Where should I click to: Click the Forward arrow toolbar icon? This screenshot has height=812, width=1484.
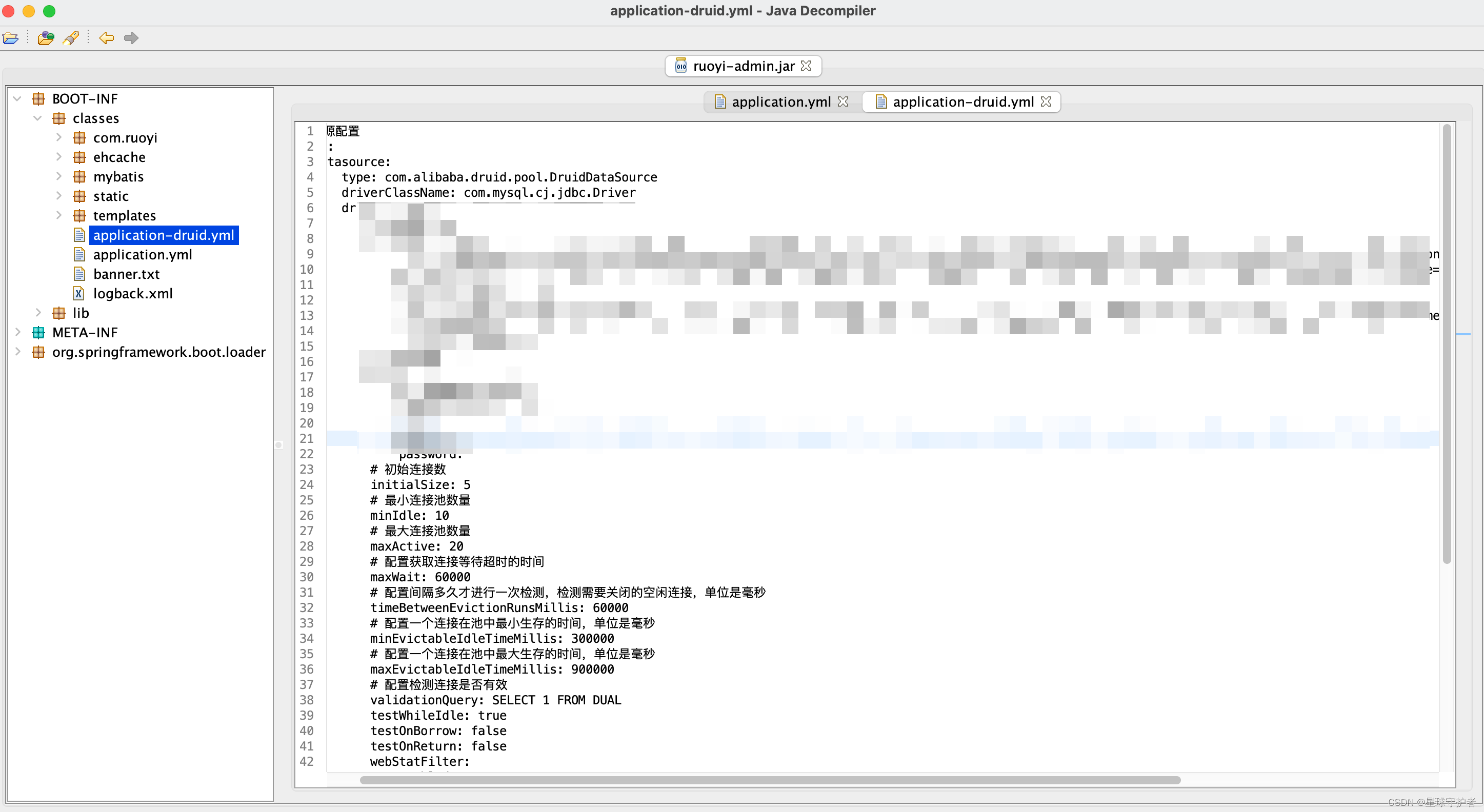pyautogui.click(x=131, y=38)
